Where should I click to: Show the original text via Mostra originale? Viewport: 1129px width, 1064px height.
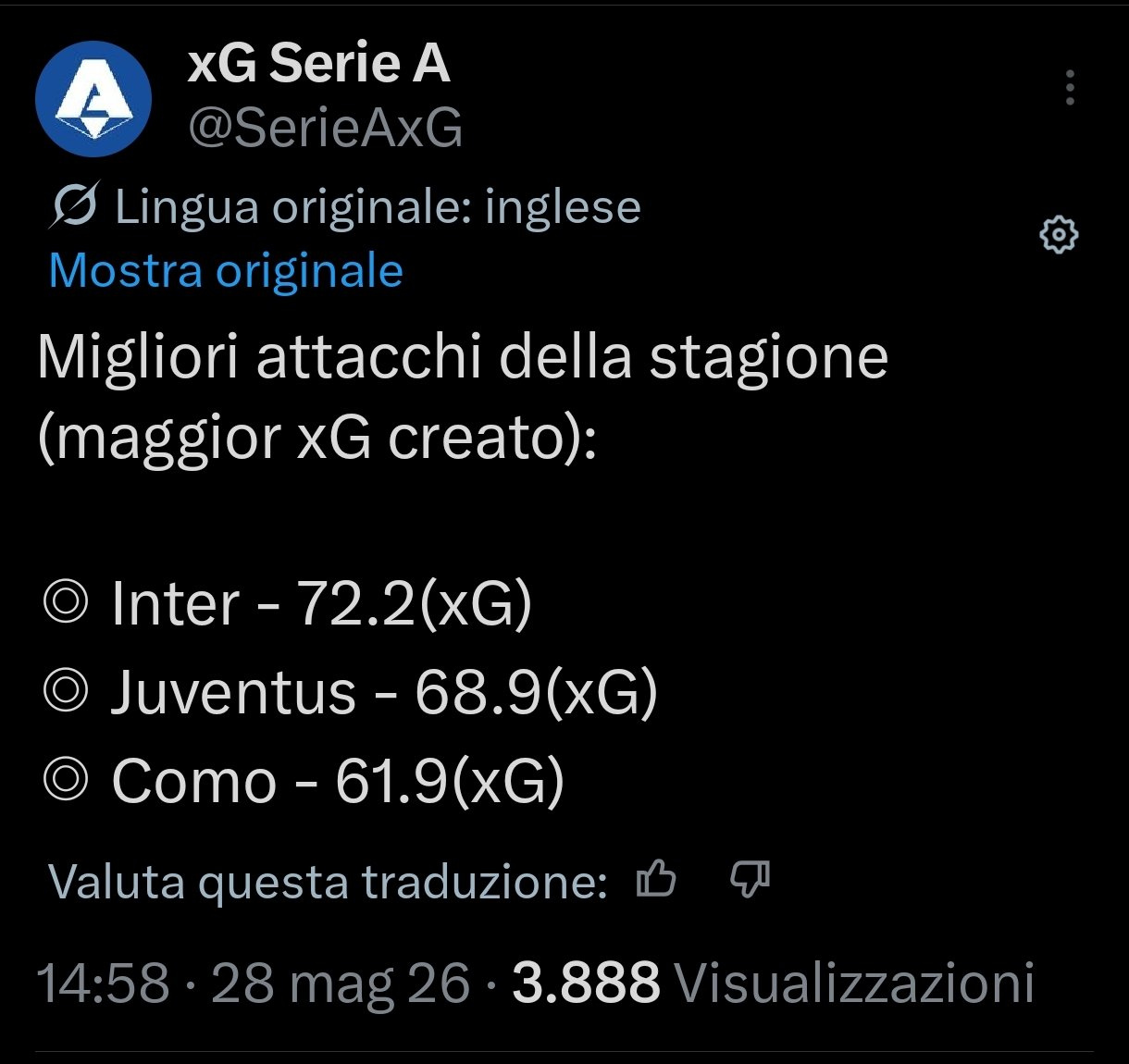(226, 270)
